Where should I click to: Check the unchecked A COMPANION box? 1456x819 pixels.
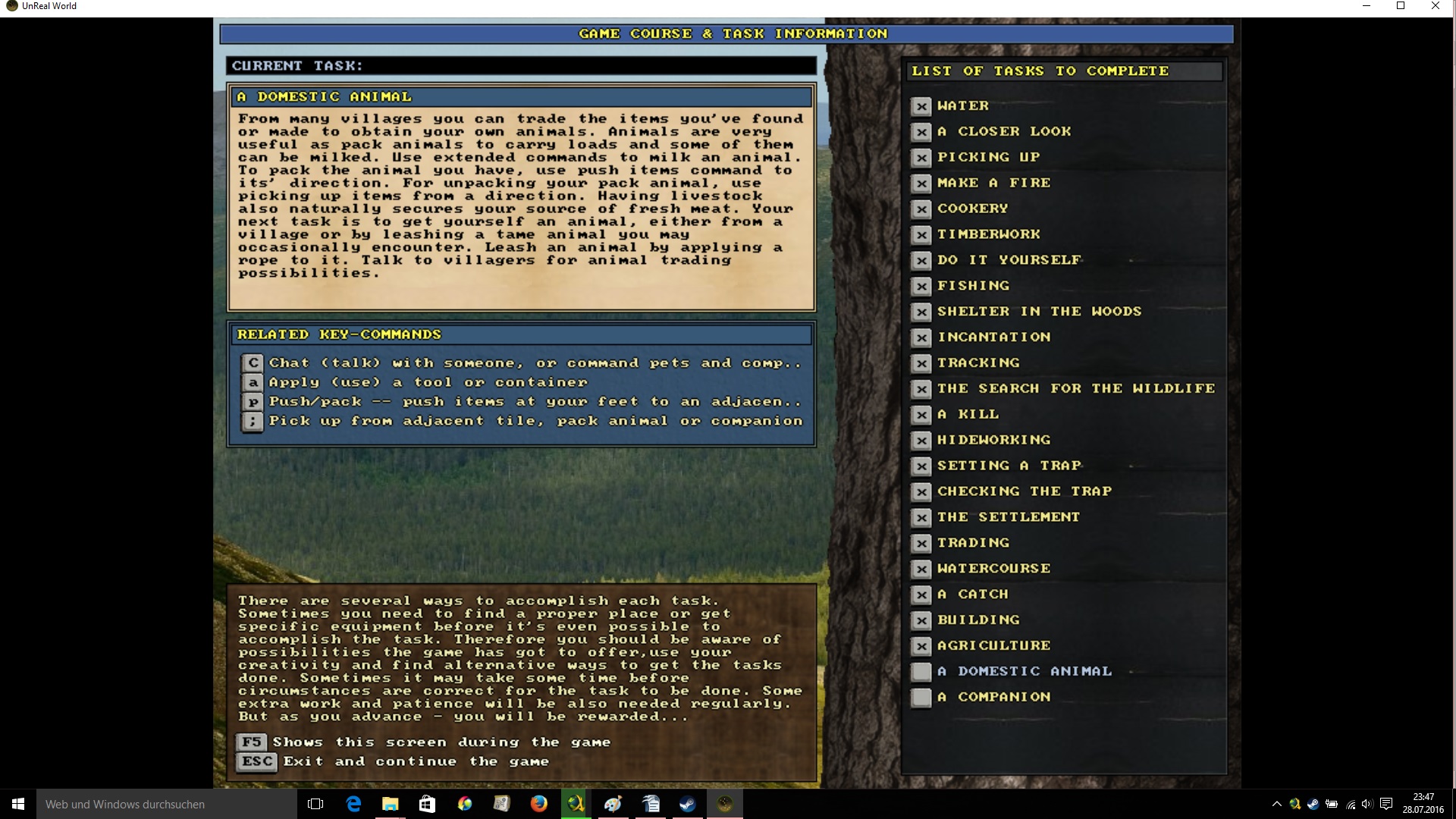pyautogui.click(x=921, y=698)
